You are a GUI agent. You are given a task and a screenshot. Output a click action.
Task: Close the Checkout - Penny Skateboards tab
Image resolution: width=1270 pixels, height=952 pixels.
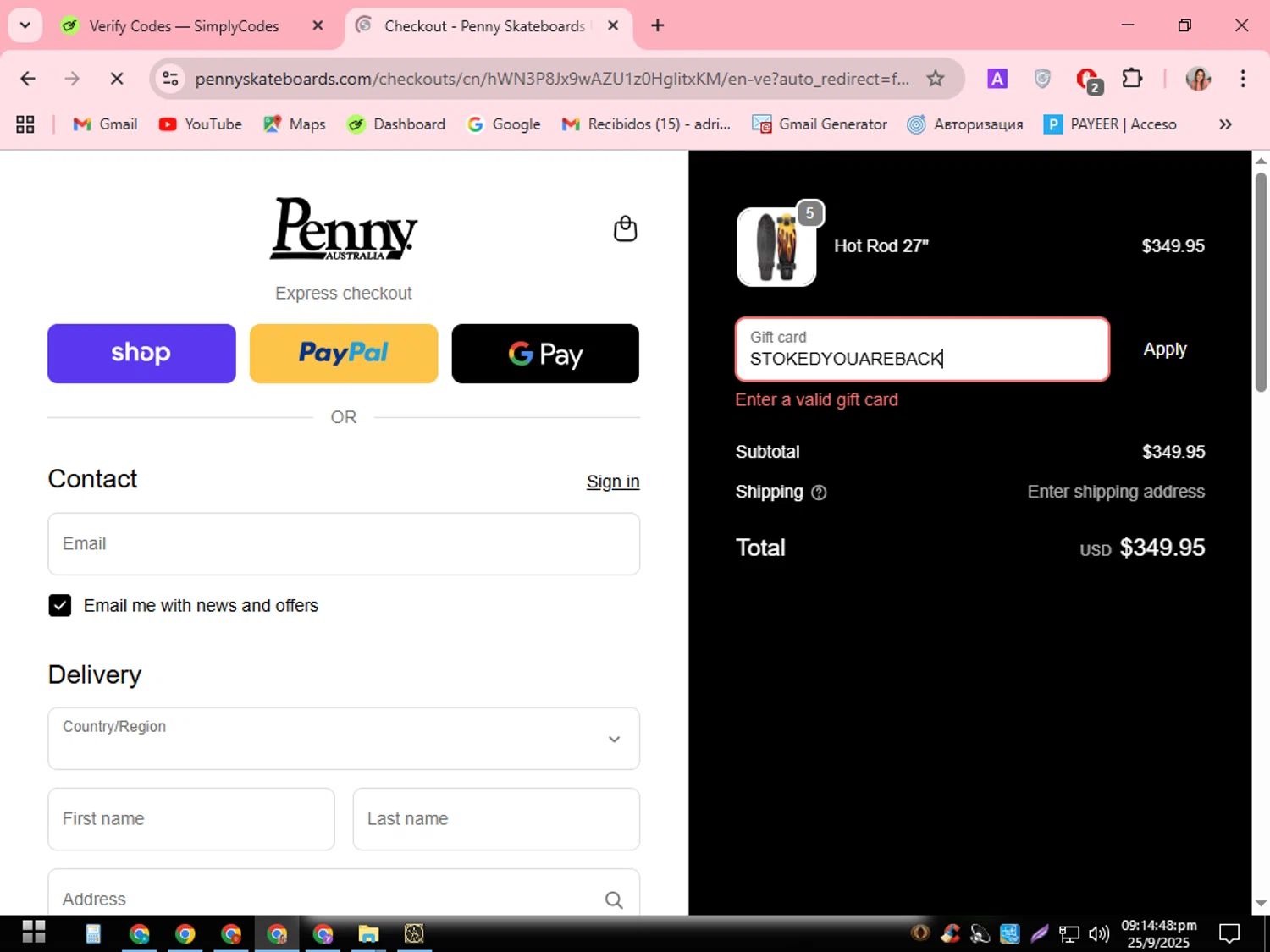tap(613, 25)
